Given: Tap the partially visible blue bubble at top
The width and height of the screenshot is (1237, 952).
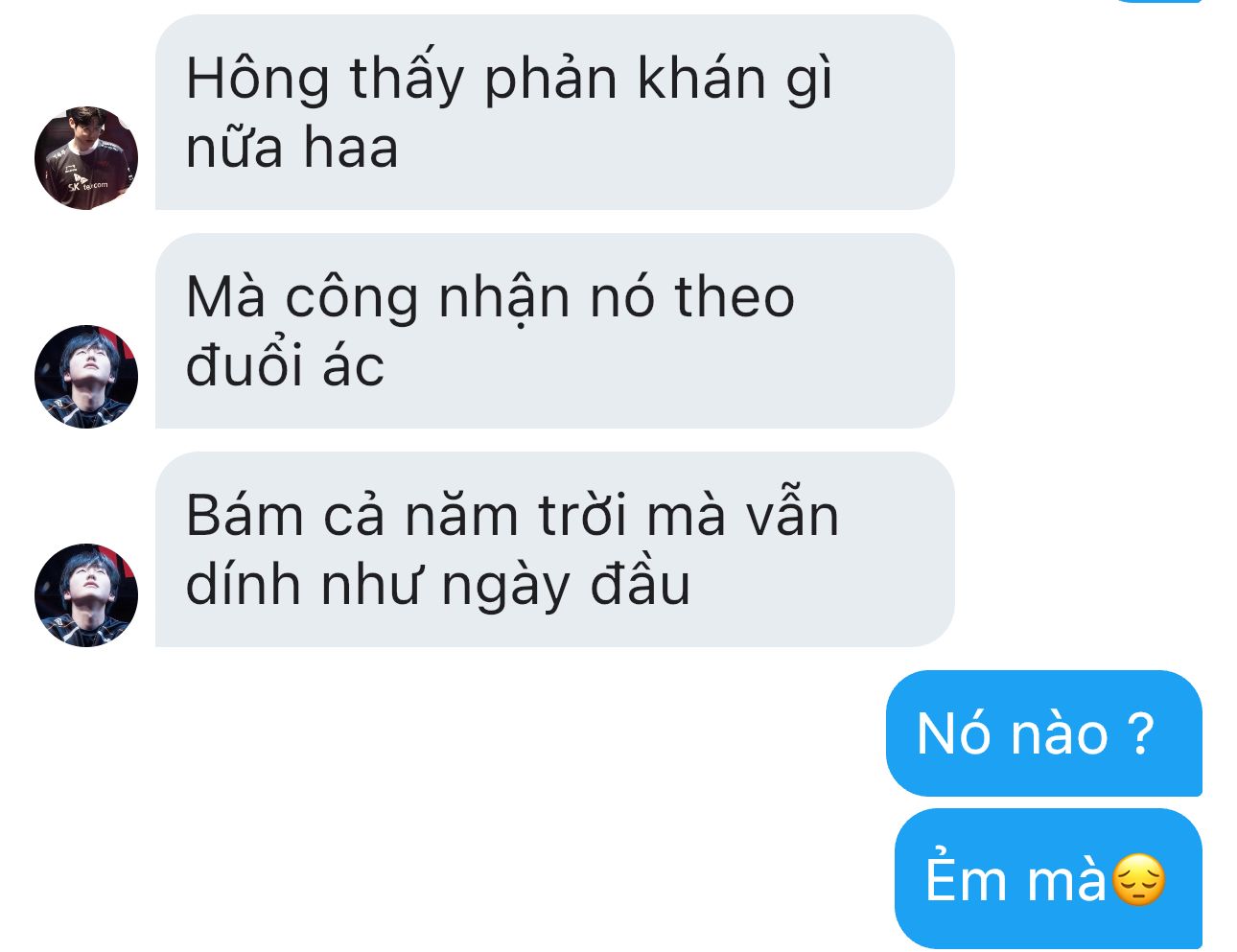Looking at the screenshot, I should 1157,2.
